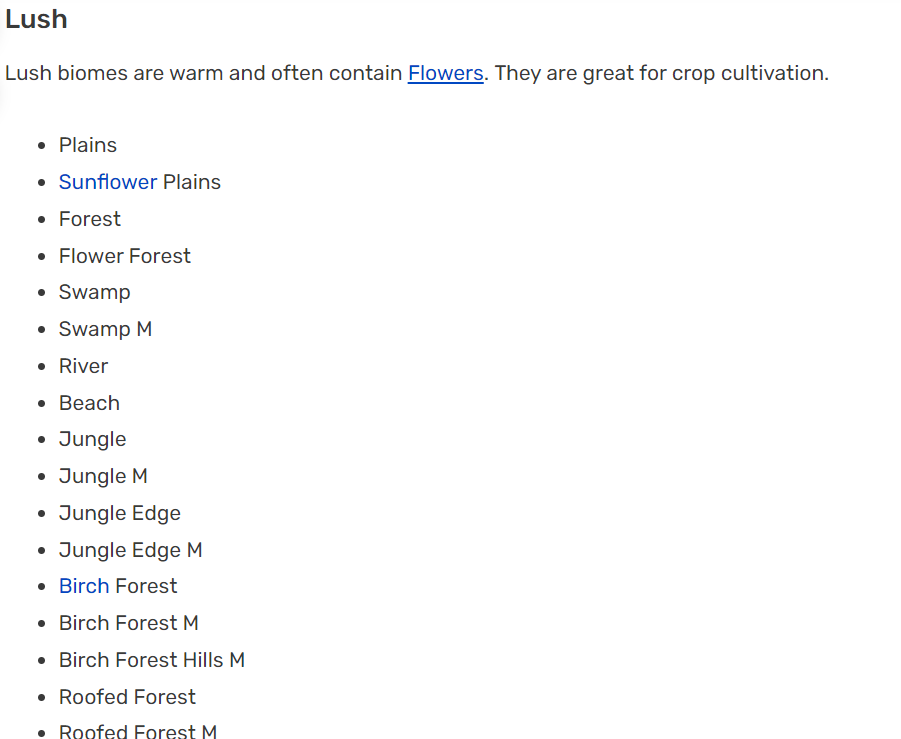This screenshot has height=739, width=901.
Task: Click the River list item
Action: tap(83, 366)
